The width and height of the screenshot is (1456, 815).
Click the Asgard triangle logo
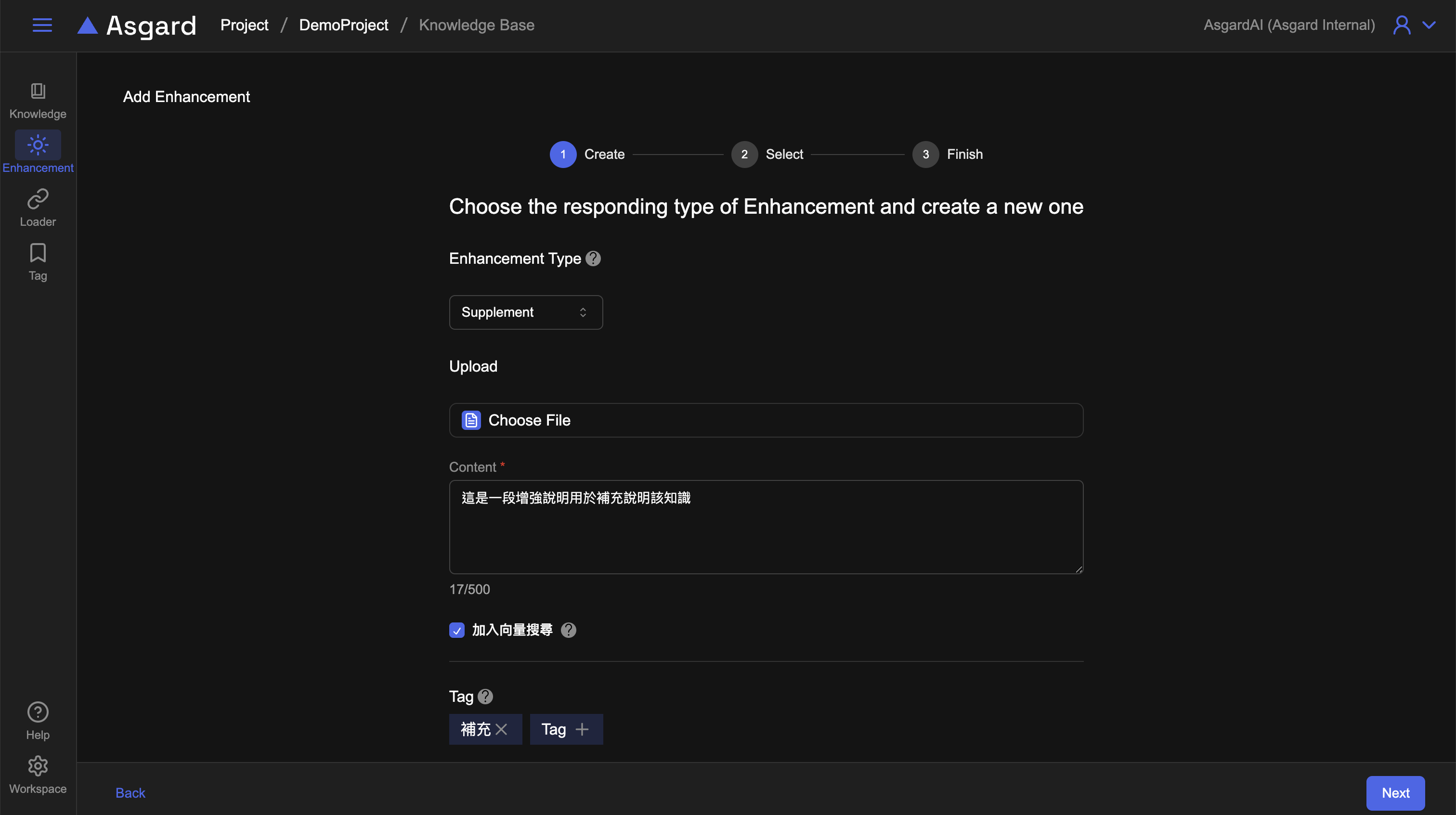tap(88, 26)
